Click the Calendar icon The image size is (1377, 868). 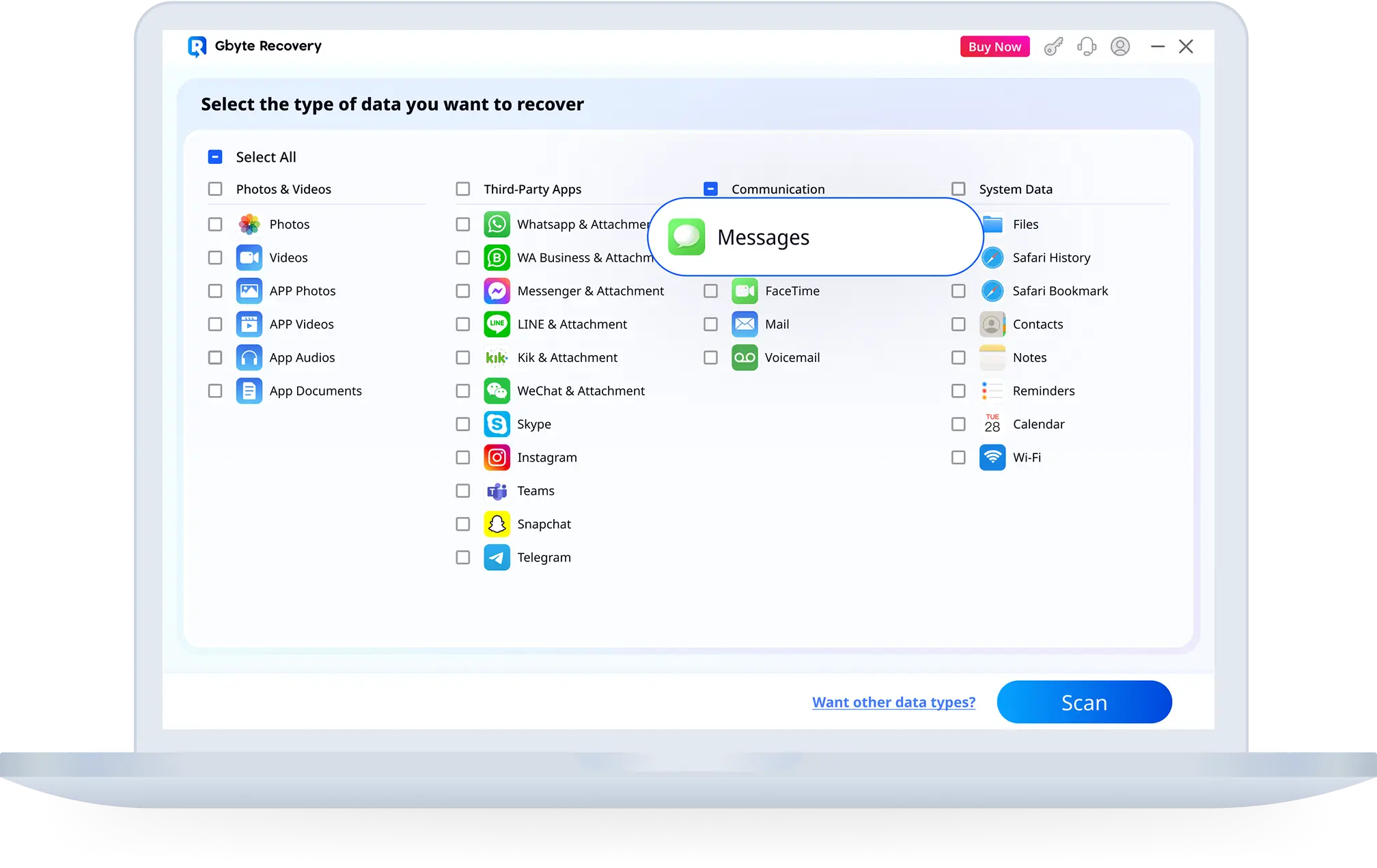click(x=992, y=424)
